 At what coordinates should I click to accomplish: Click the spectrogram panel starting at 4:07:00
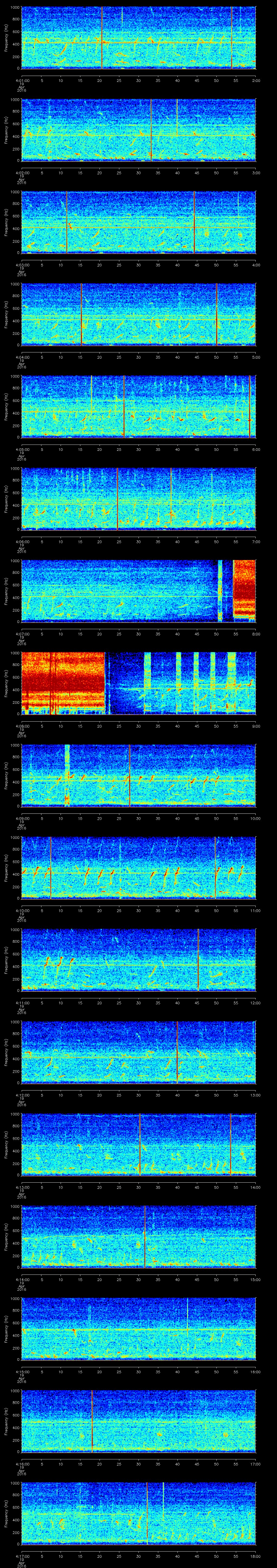tap(139, 590)
